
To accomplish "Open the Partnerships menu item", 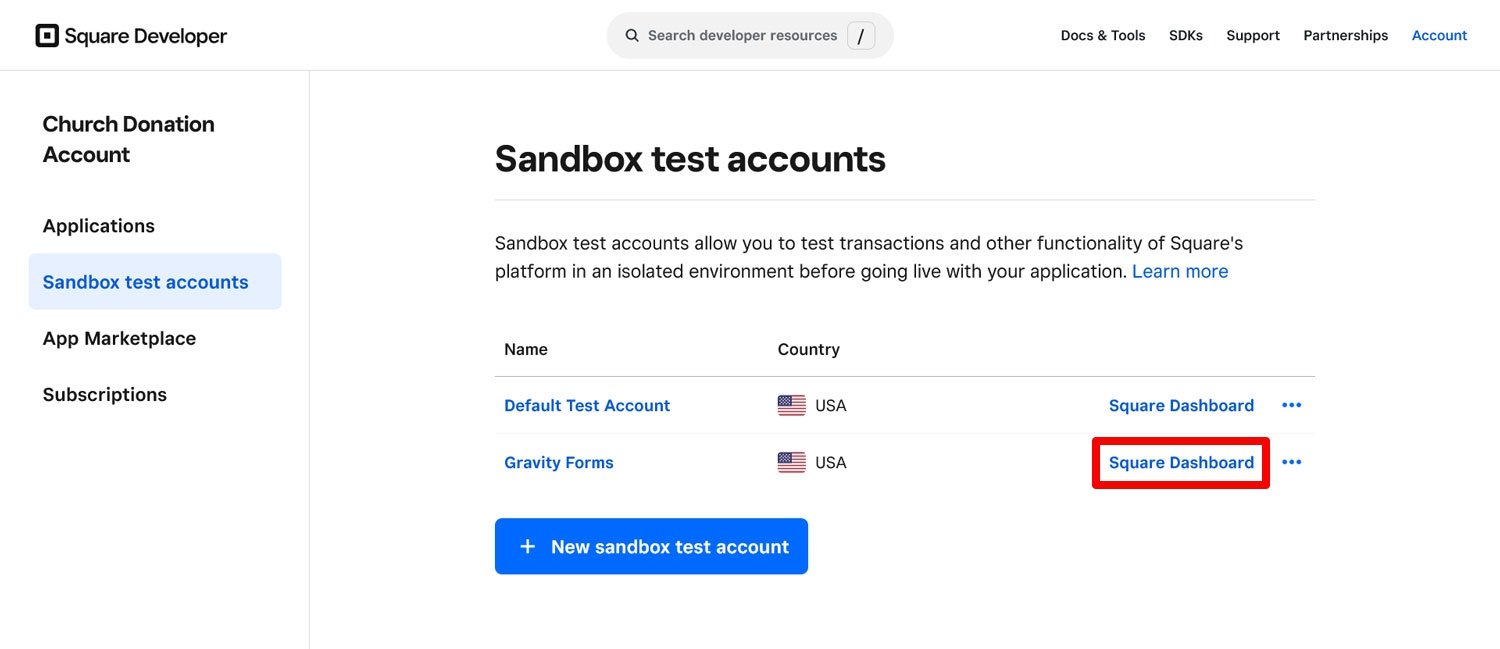I will [1345, 36].
